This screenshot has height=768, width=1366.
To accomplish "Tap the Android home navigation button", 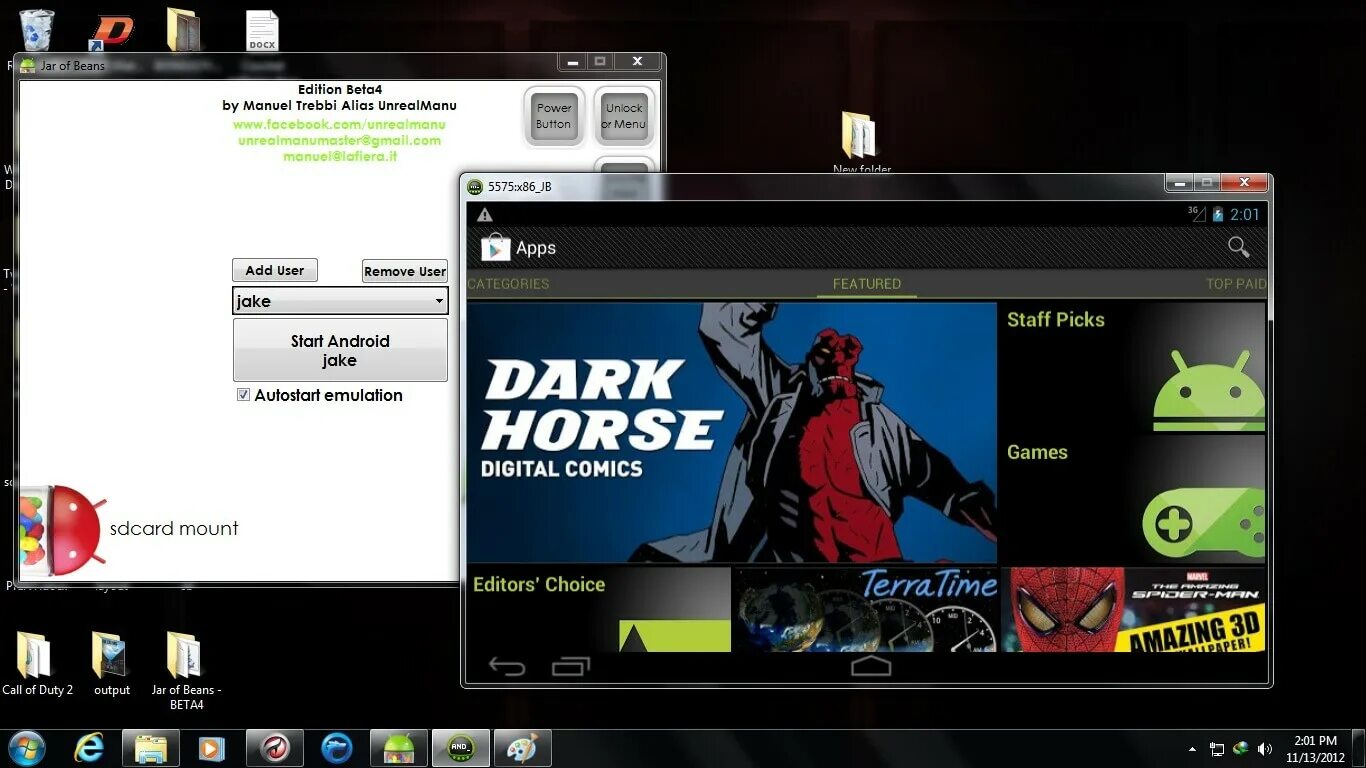I will [x=871, y=666].
